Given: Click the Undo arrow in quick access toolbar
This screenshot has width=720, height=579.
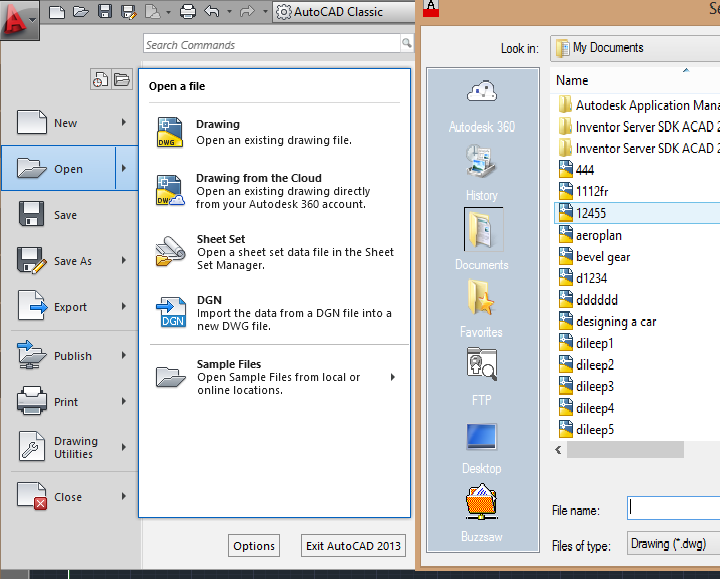Looking at the screenshot, I should [212, 11].
